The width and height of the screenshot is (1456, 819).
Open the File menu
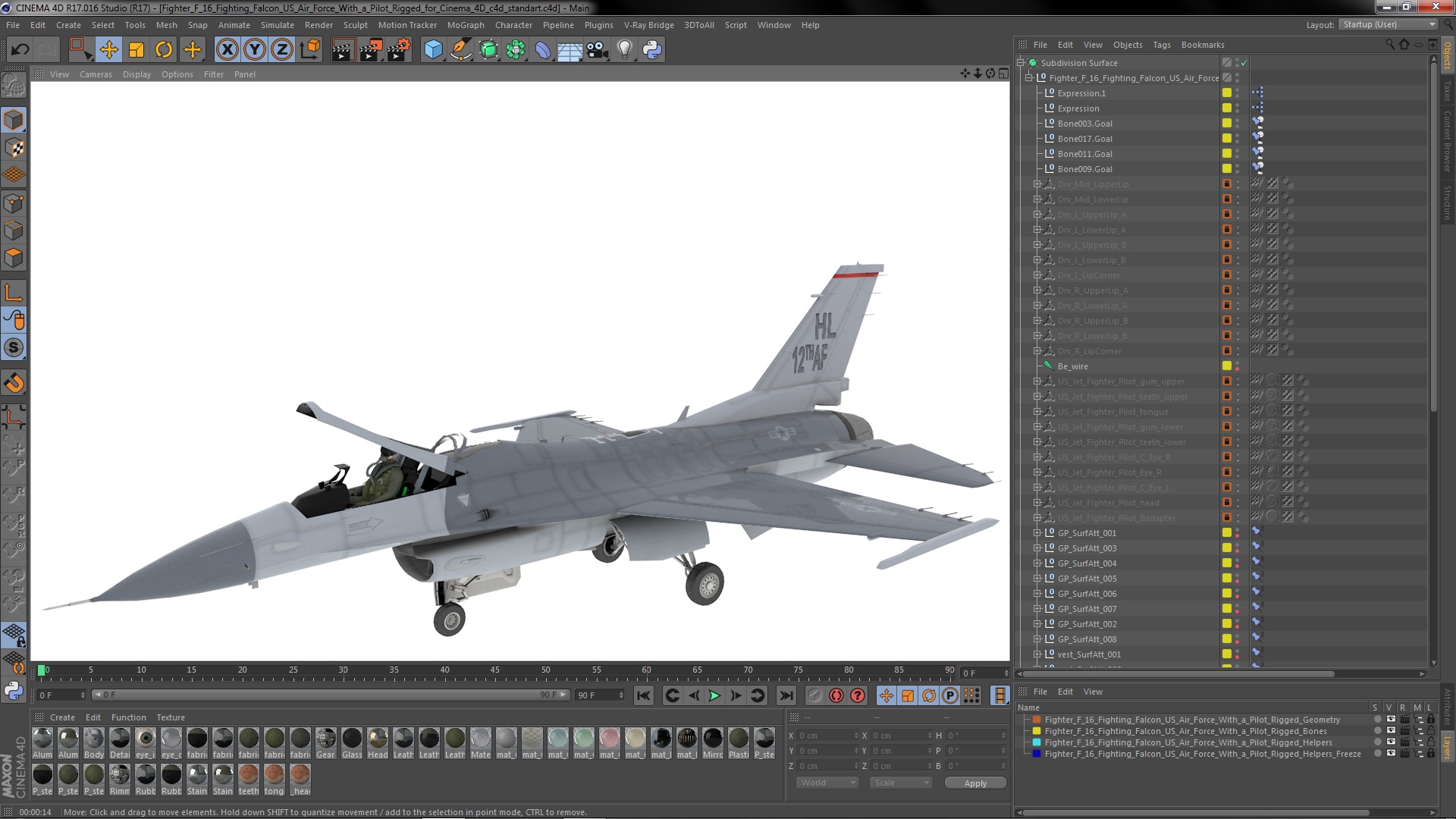coord(13,25)
